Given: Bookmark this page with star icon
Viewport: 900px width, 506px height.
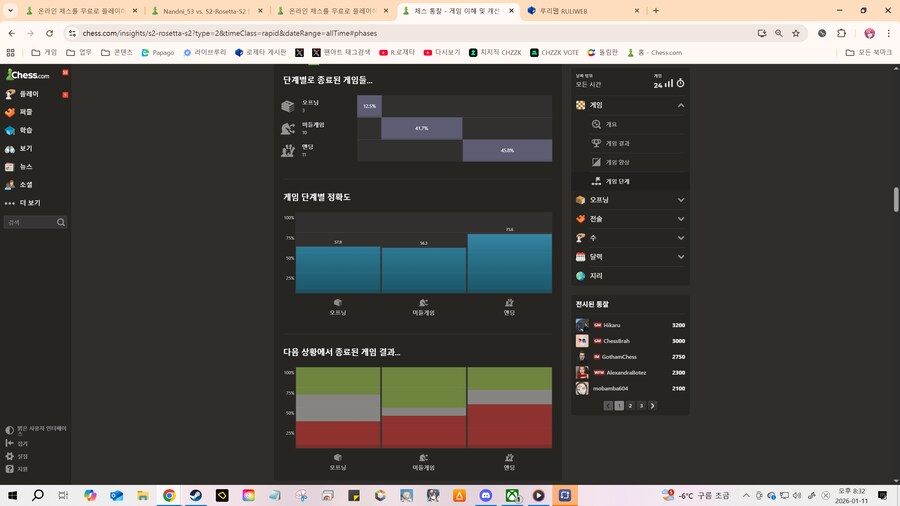Looking at the screenshot, I should (x=796, y=33).
